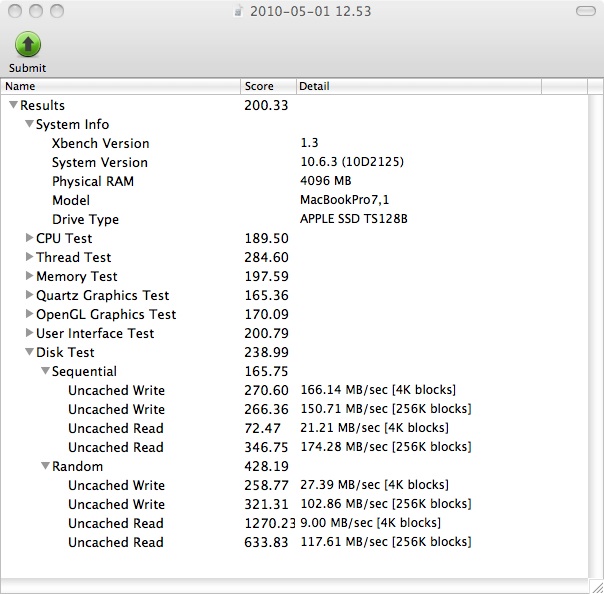This screenshot has width=604, height=594.
Task: Click the Xbench version value 1.3
Action: click(309, 143)
